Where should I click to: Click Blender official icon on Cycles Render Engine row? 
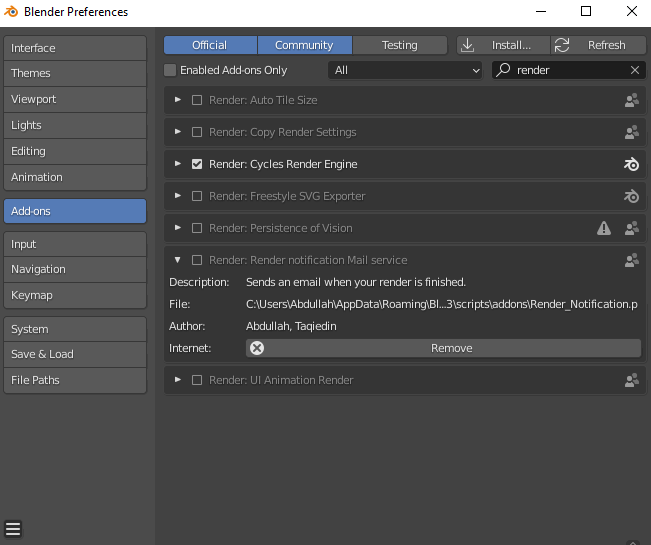pos(631,164)
